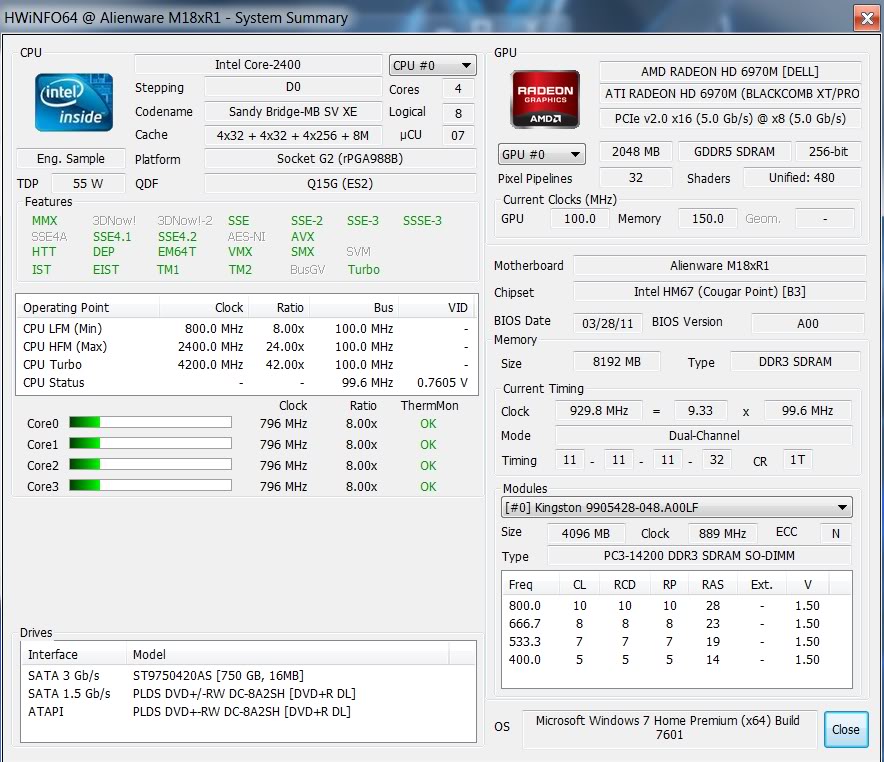Click the Alienware M18xR1 motherboard field
Viewport: 884px width, 762px height.
tap(719, 265)
